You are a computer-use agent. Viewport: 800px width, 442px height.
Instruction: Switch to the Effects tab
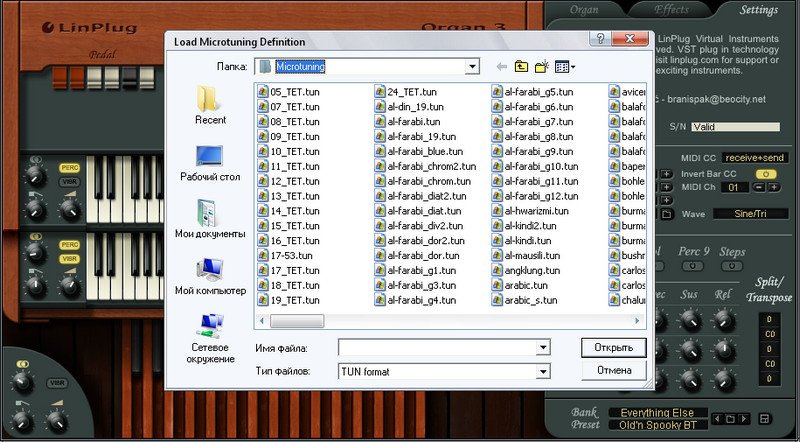coord(671,10)
